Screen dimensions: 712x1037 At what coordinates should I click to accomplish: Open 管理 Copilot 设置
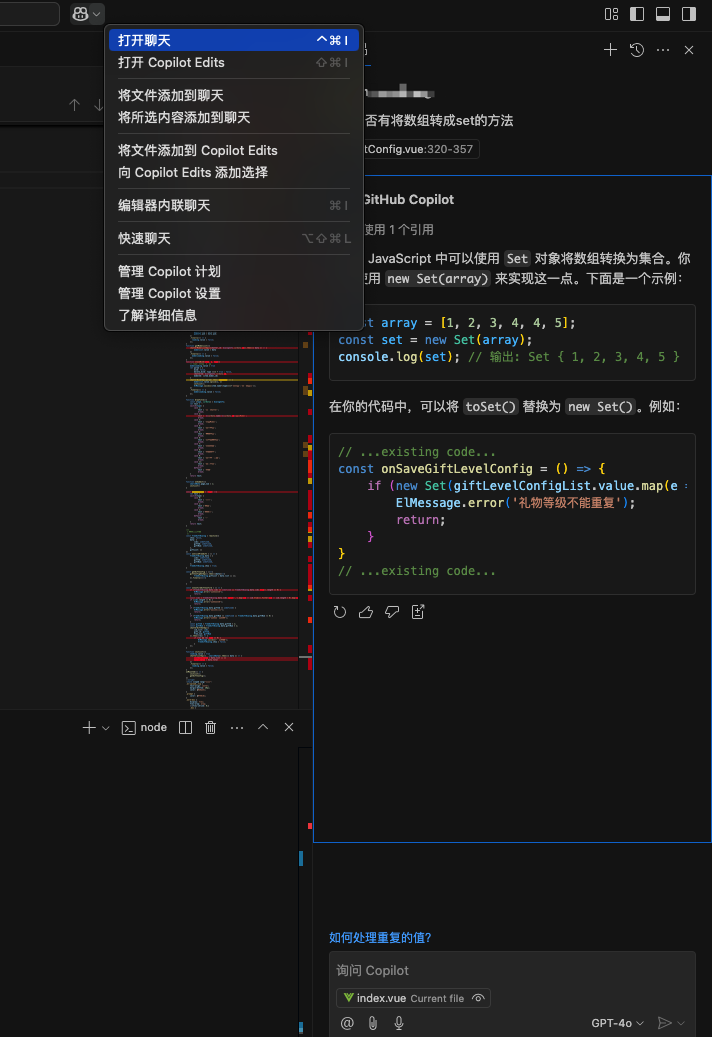pos(233,293)
